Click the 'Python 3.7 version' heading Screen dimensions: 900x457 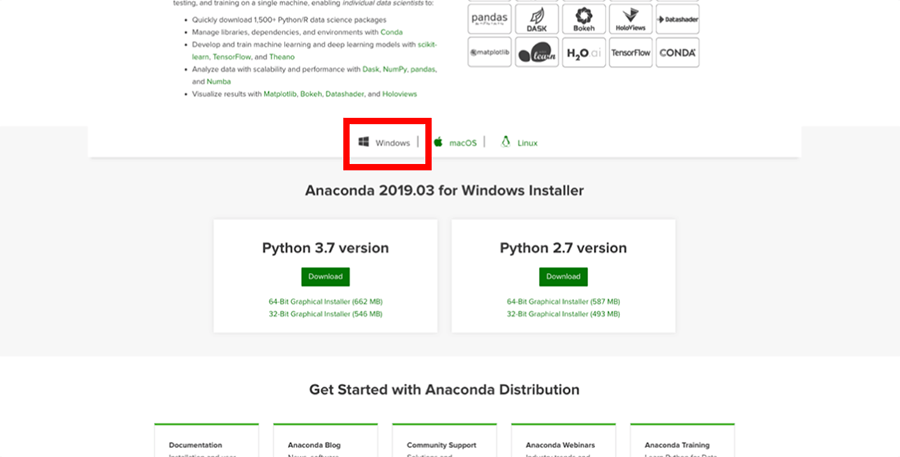point(325,248)
